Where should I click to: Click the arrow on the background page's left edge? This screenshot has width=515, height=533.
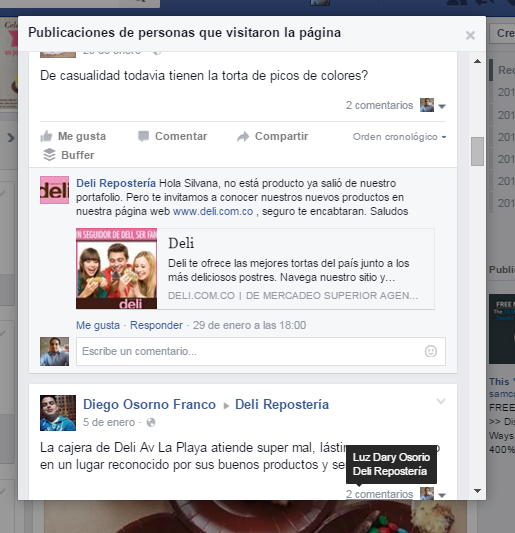[x=11, y=138]
